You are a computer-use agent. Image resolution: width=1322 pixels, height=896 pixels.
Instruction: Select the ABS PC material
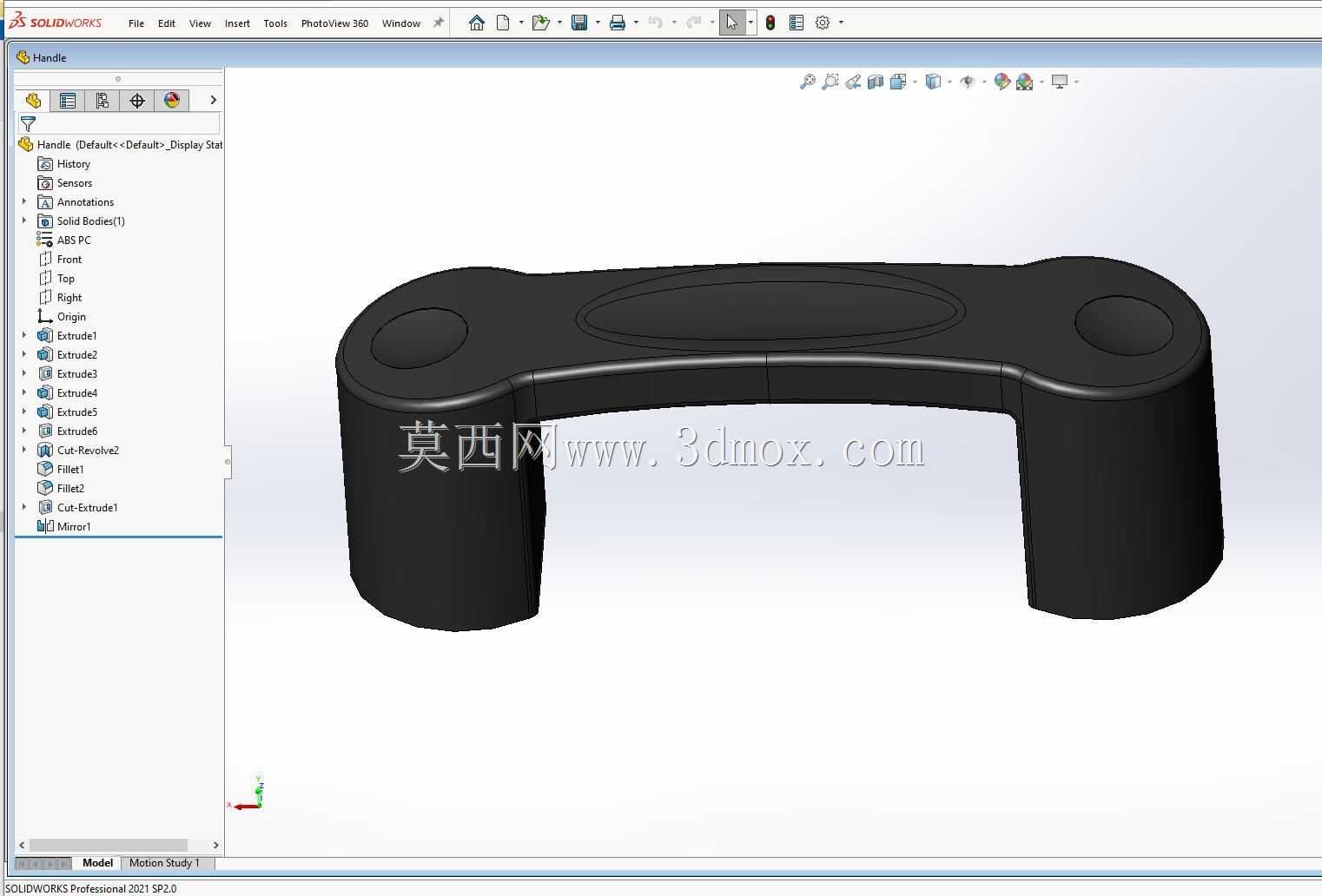click(73, 240)
